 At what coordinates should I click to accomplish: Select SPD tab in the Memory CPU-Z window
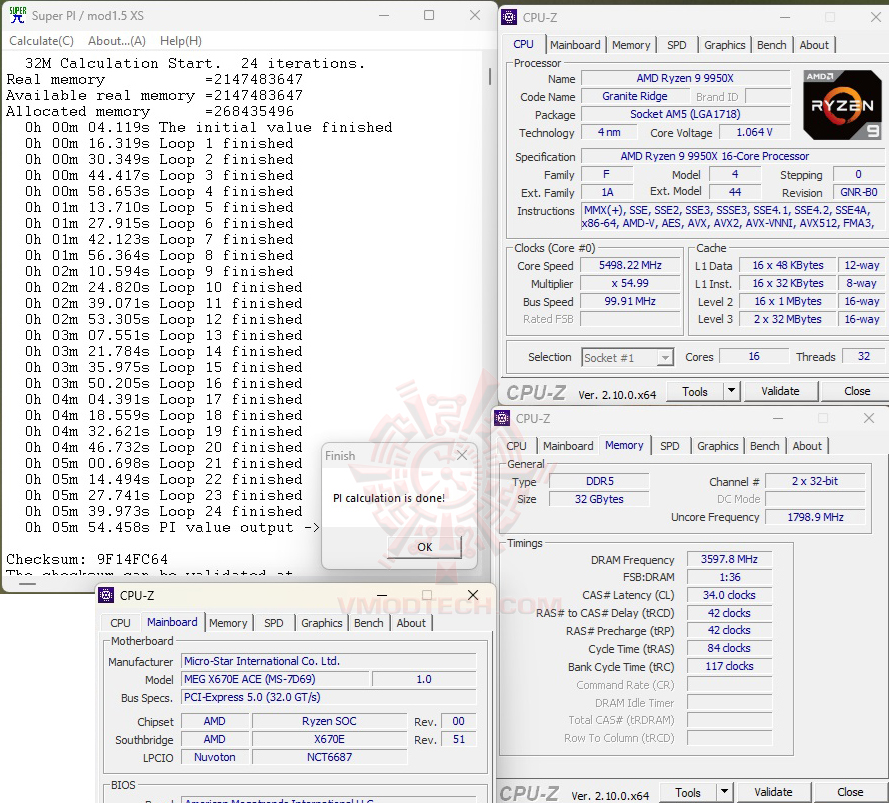[670, 446]
